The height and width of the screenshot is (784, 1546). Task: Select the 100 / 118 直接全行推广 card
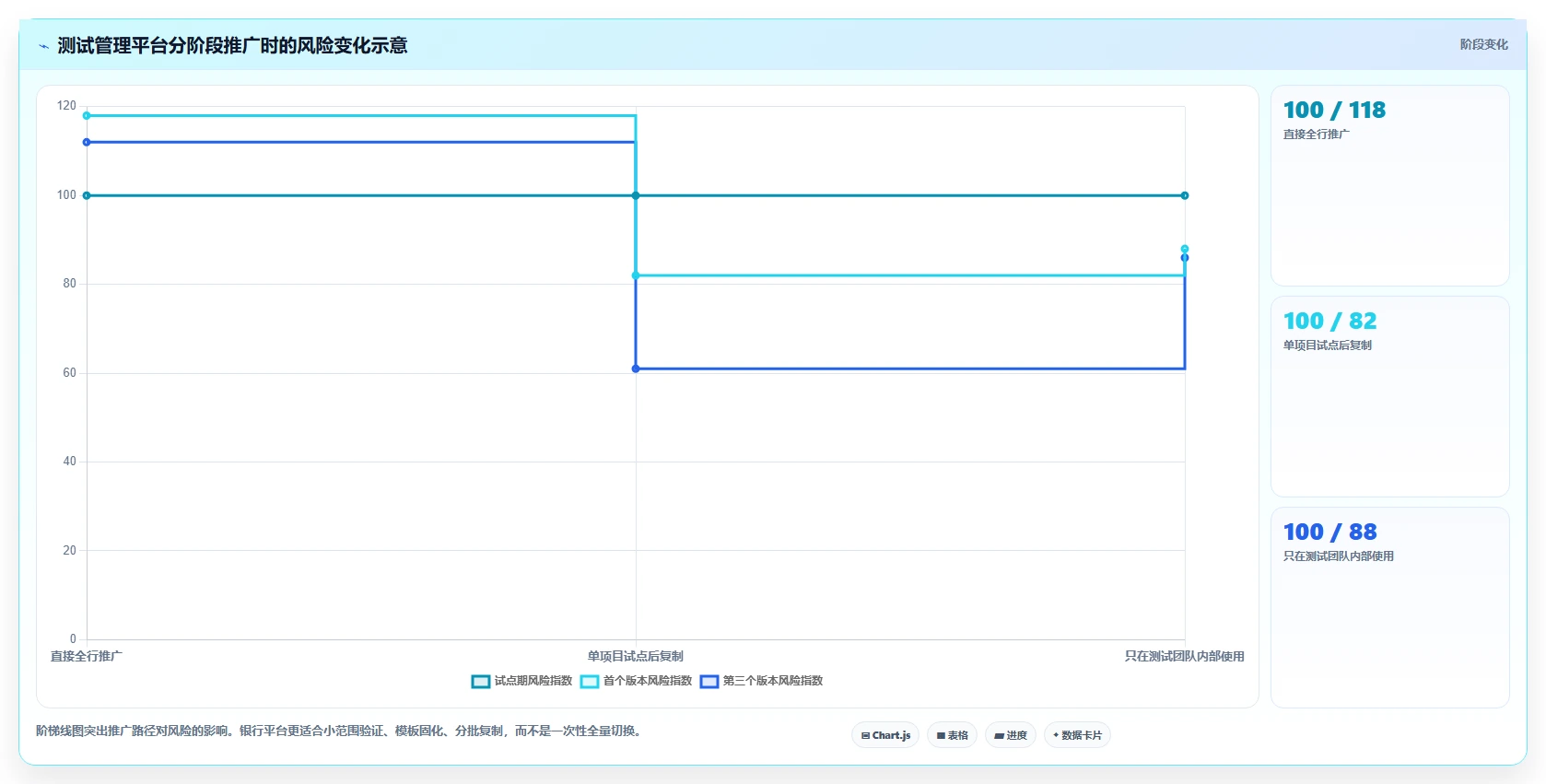tap(1390, 186)
